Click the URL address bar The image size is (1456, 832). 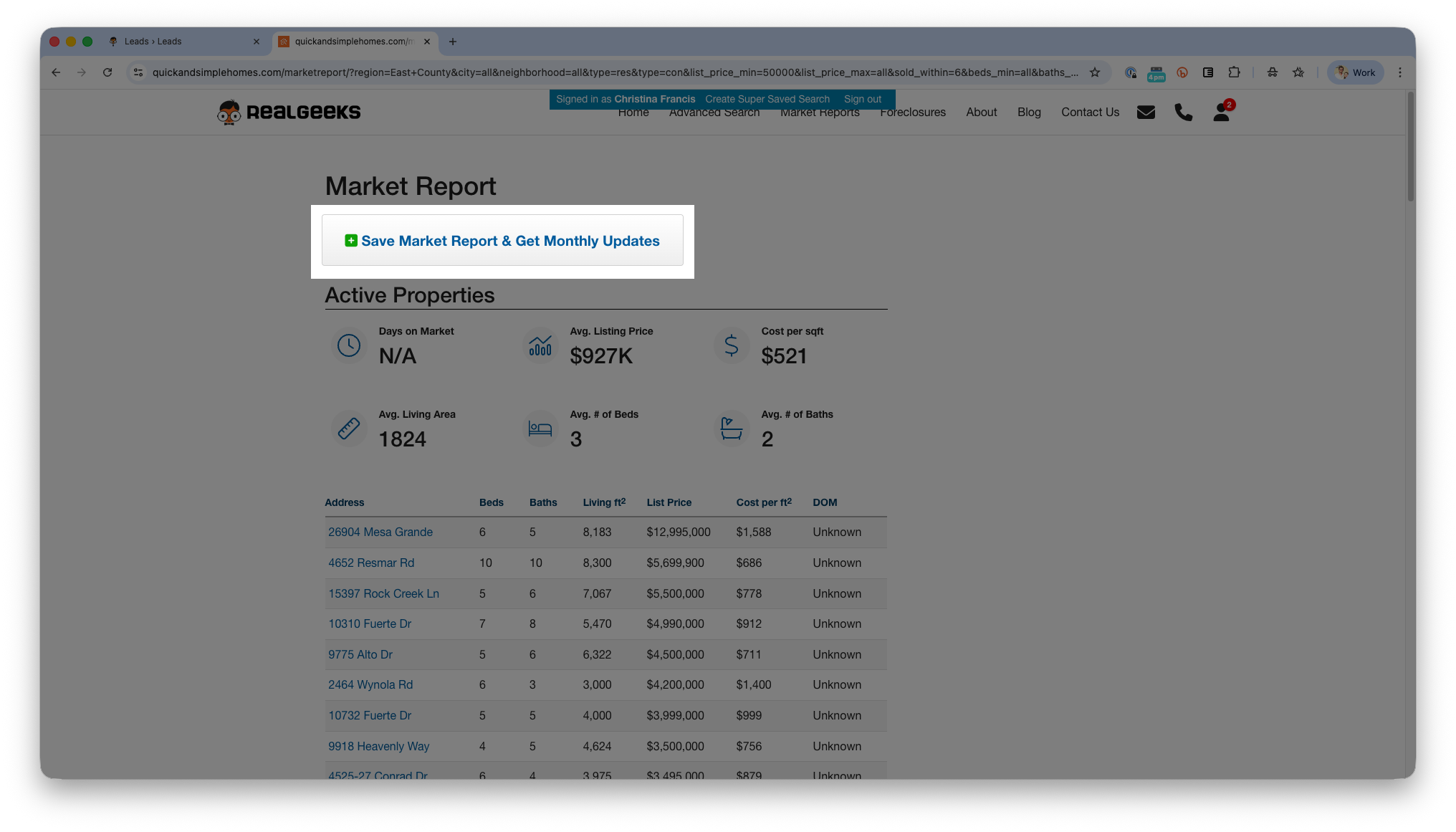pos(615,72)
